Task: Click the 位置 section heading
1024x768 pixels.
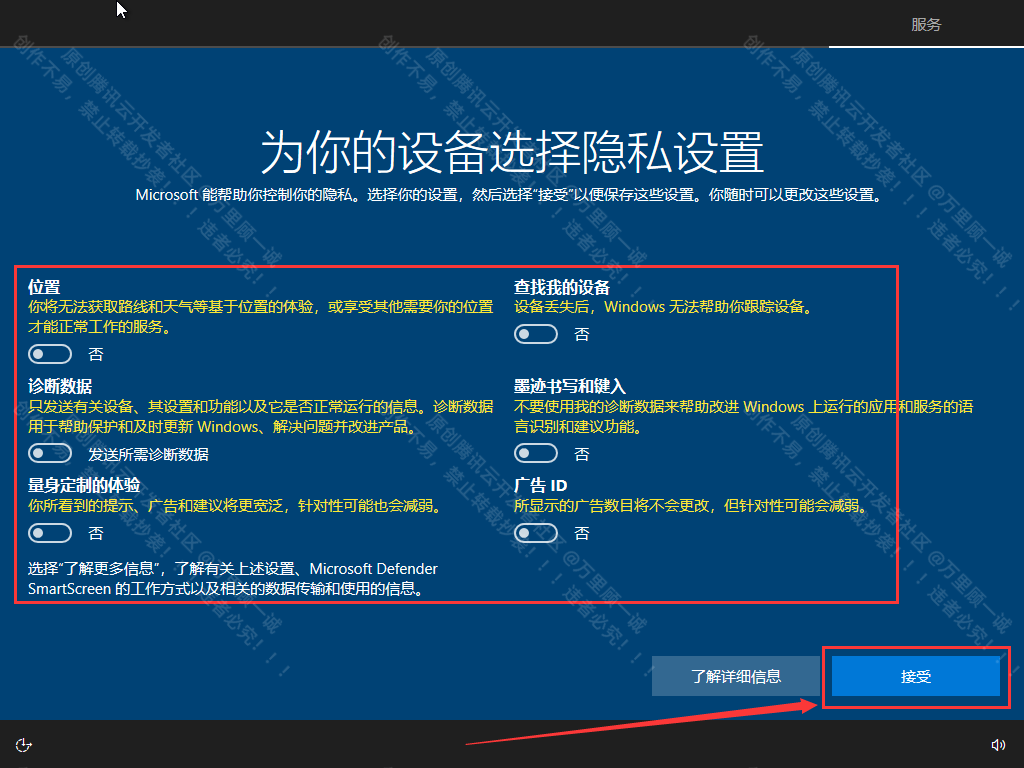Action: click(44, 285)
